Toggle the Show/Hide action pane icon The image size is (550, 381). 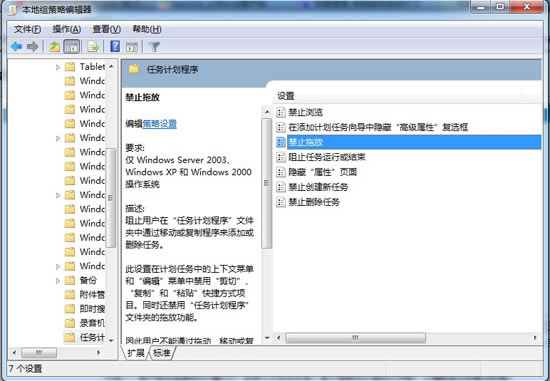click(x=132, y=47)
